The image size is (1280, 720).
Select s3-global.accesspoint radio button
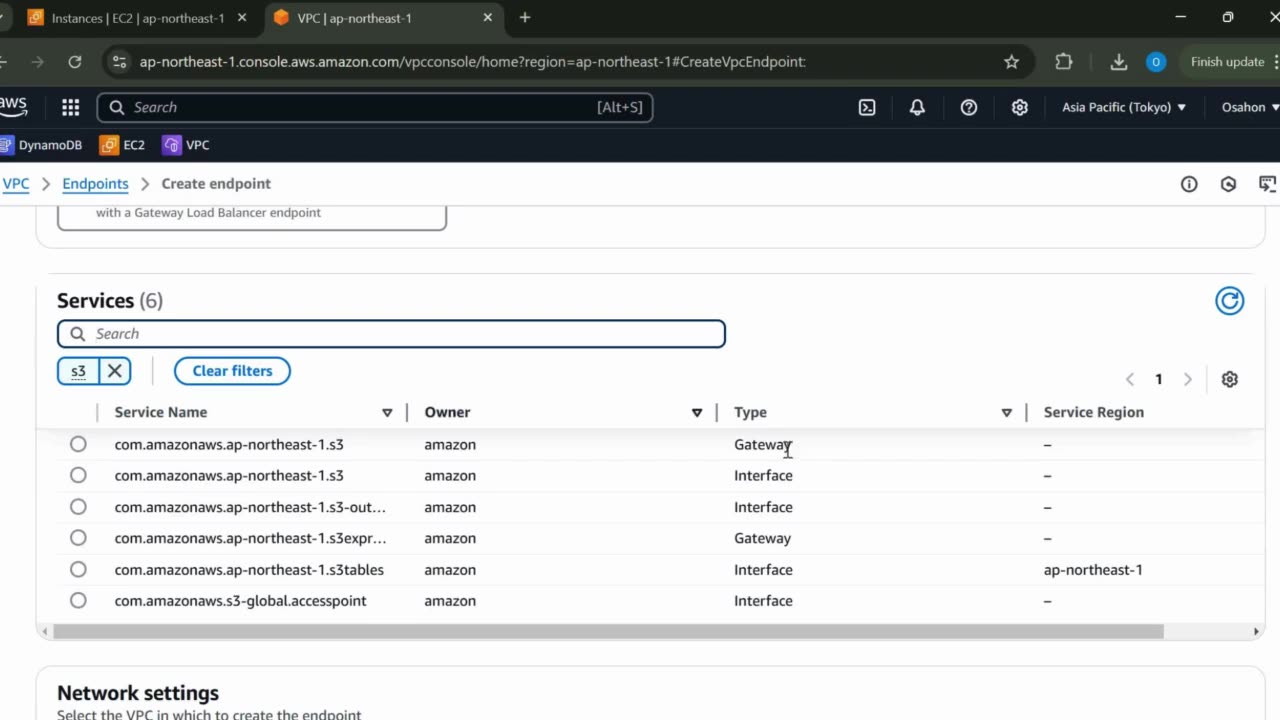[x=78, y=601]
